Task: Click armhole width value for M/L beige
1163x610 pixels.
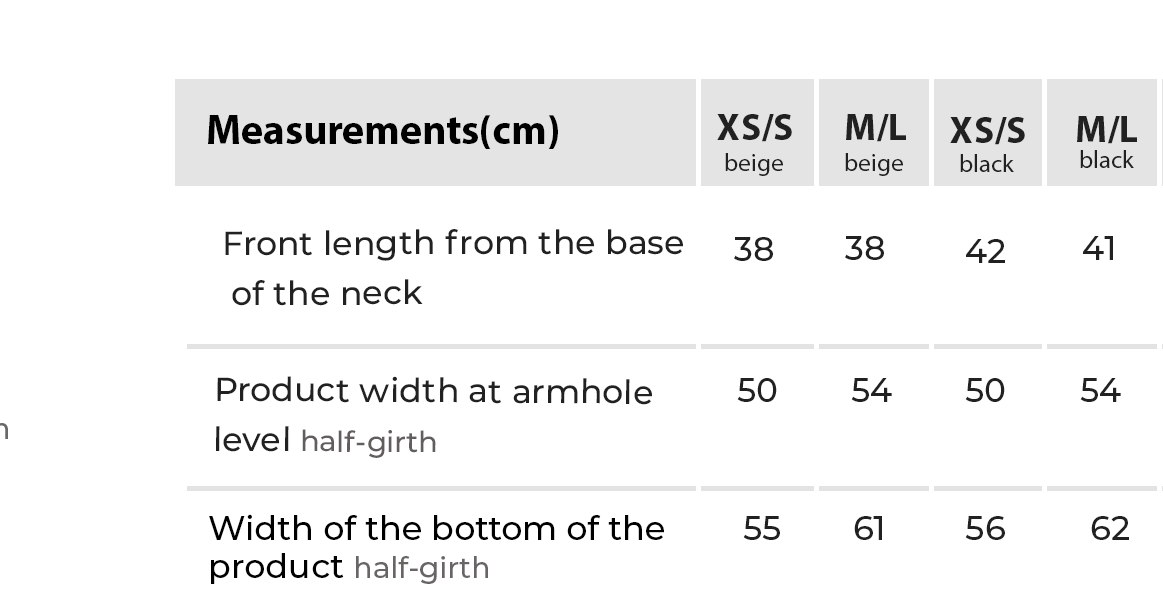Action: [871, 390]
